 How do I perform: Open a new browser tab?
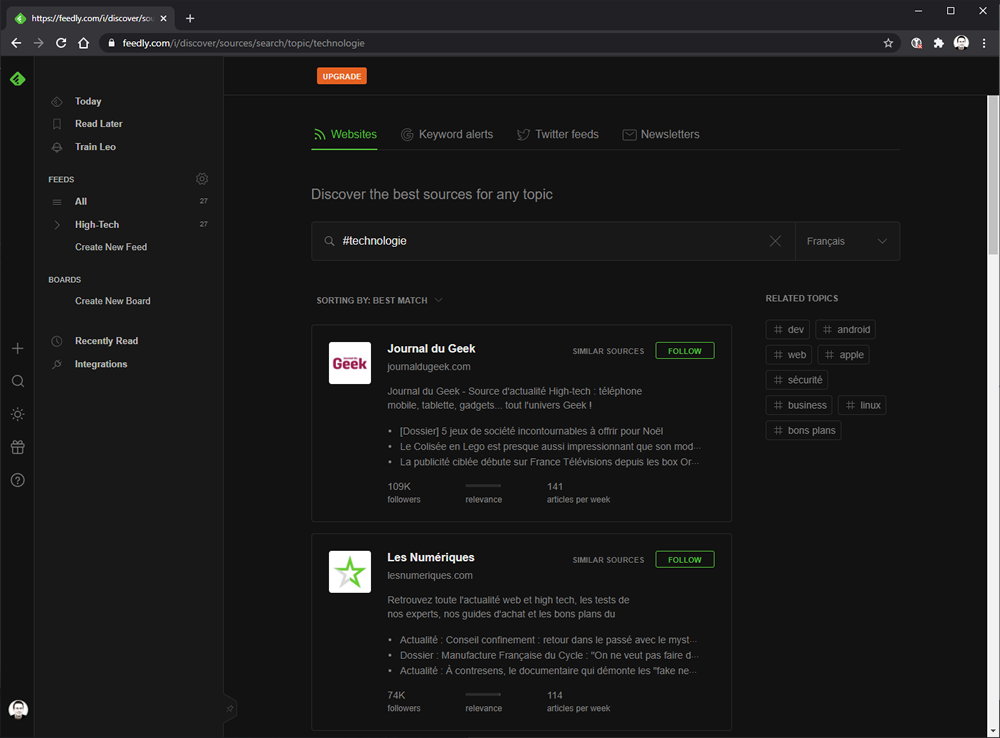[190, 18]
